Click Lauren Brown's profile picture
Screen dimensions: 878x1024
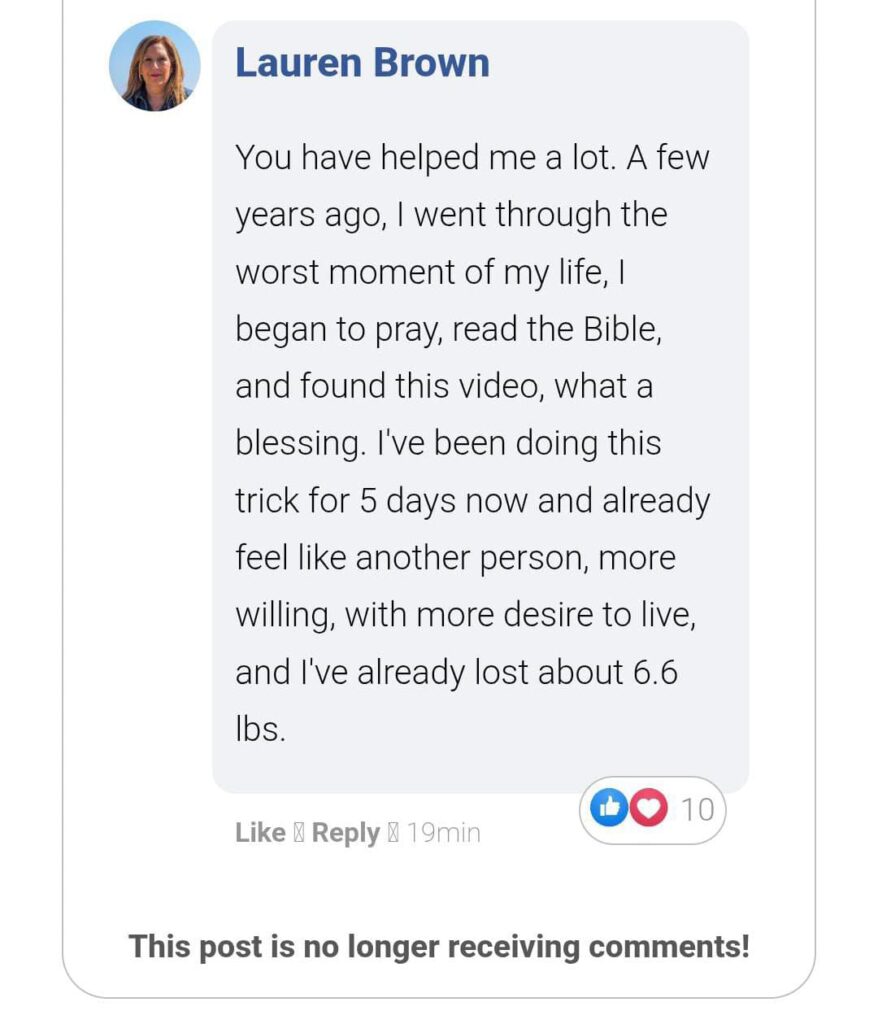point(155,66)
